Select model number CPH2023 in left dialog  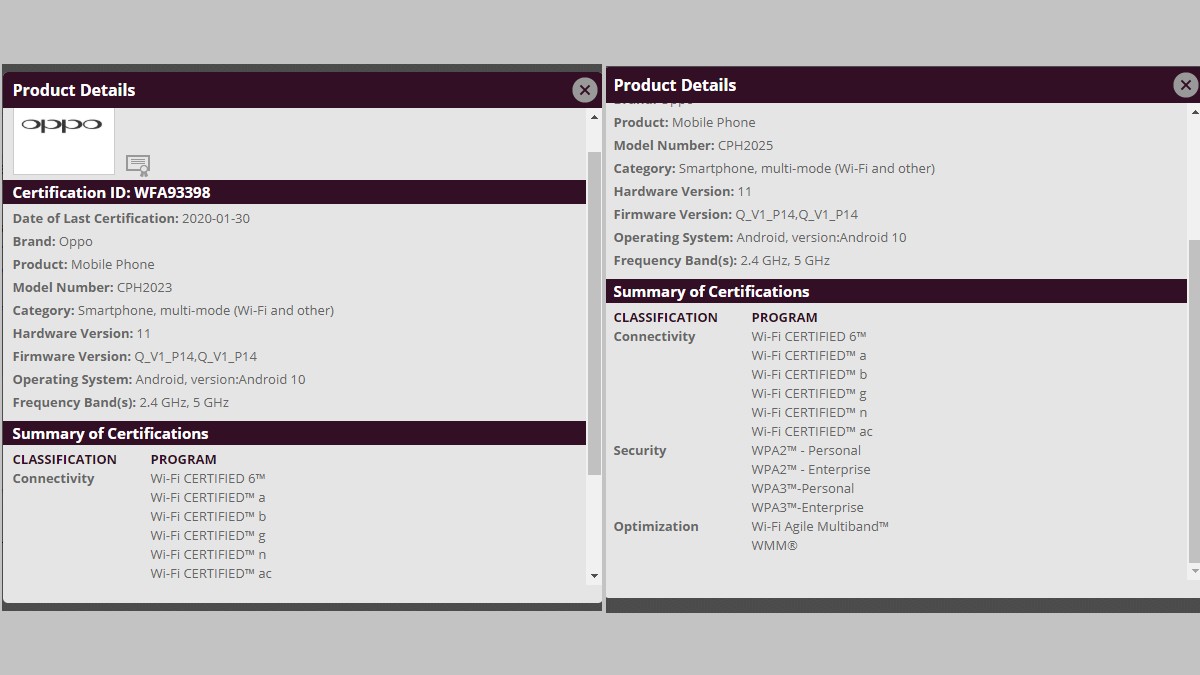coord(145,287)
